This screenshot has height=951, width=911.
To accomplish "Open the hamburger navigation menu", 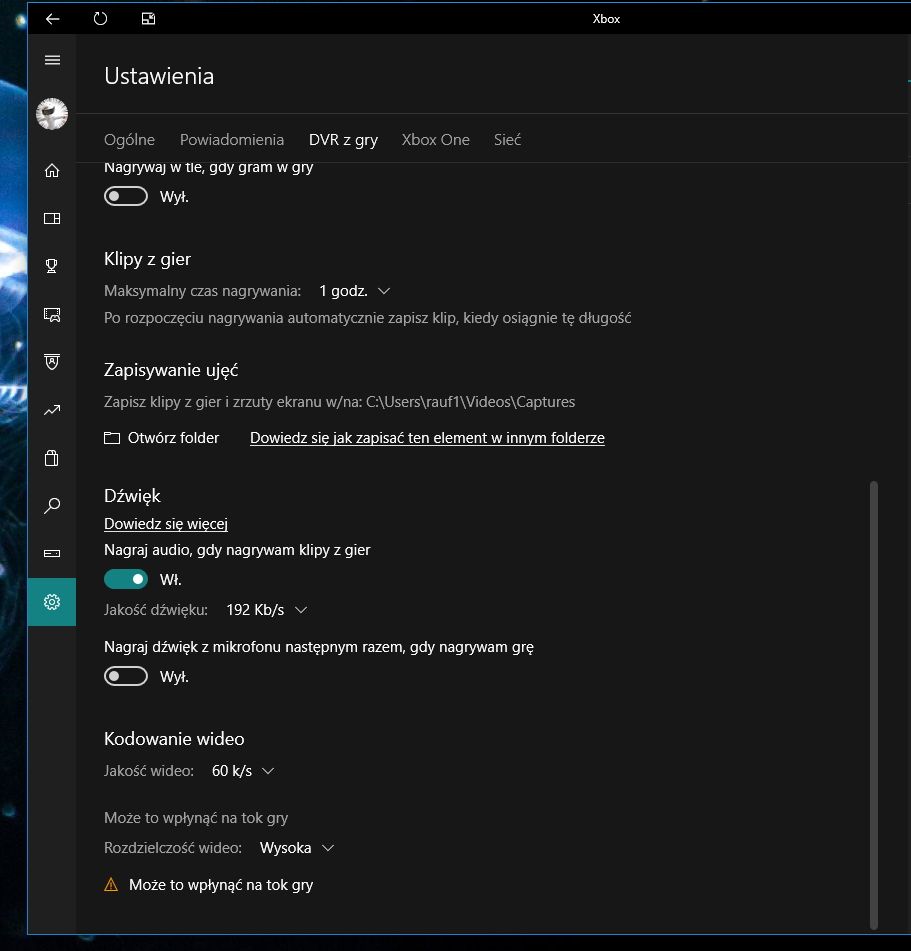I will point(52,60).
